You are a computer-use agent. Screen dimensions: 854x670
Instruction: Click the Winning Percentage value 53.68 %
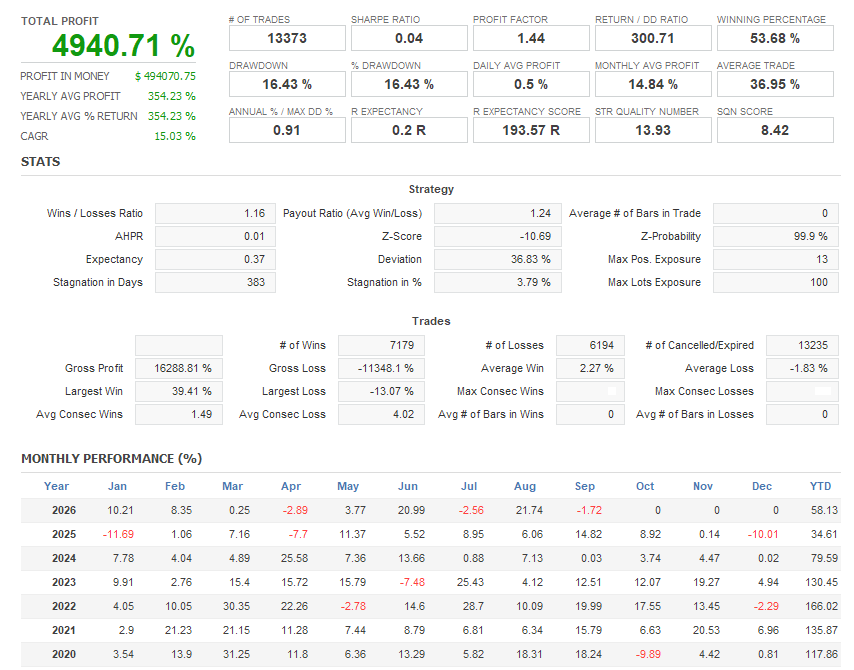tap(775, 39)
